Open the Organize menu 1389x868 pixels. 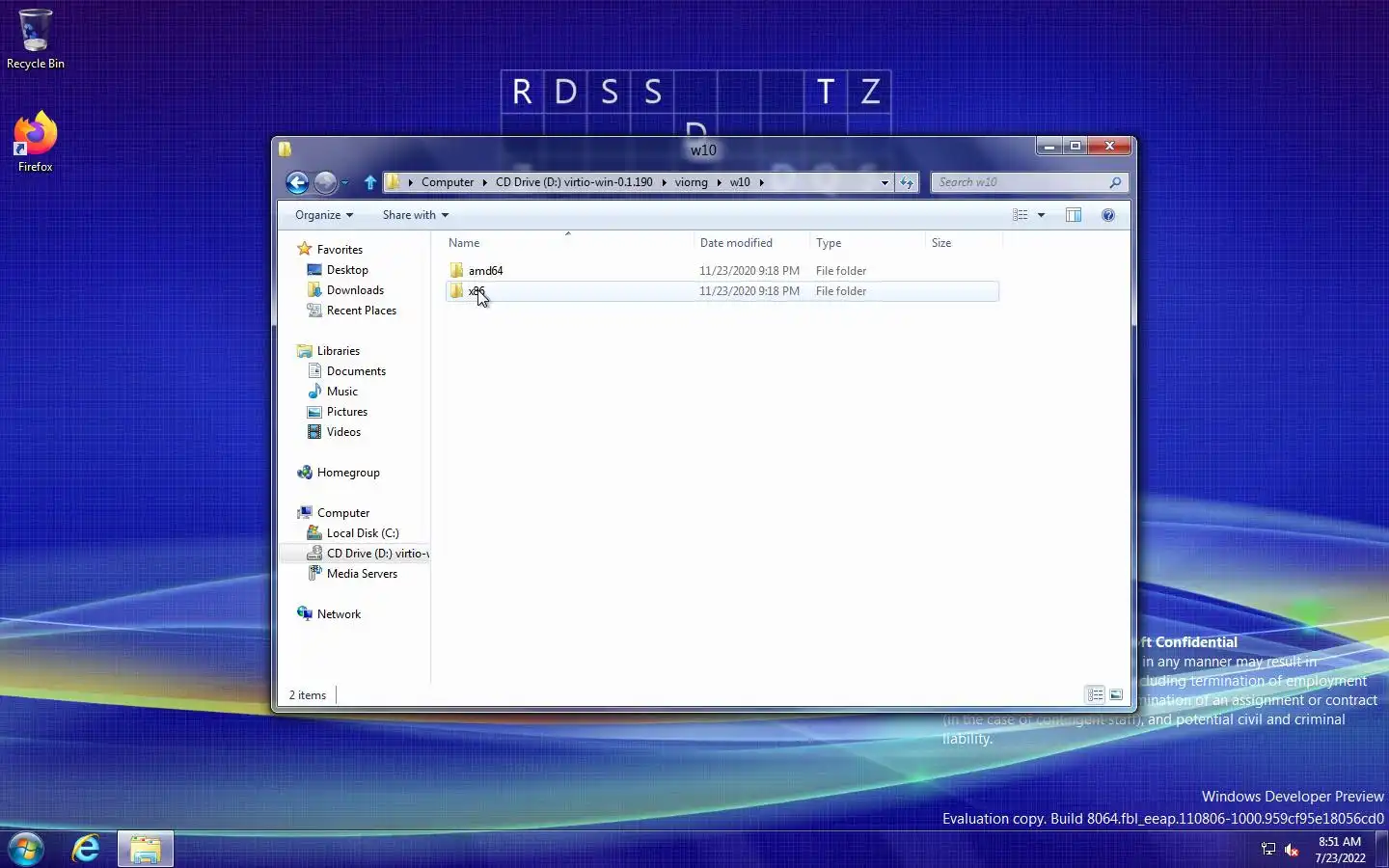click(x=324, y=215)
